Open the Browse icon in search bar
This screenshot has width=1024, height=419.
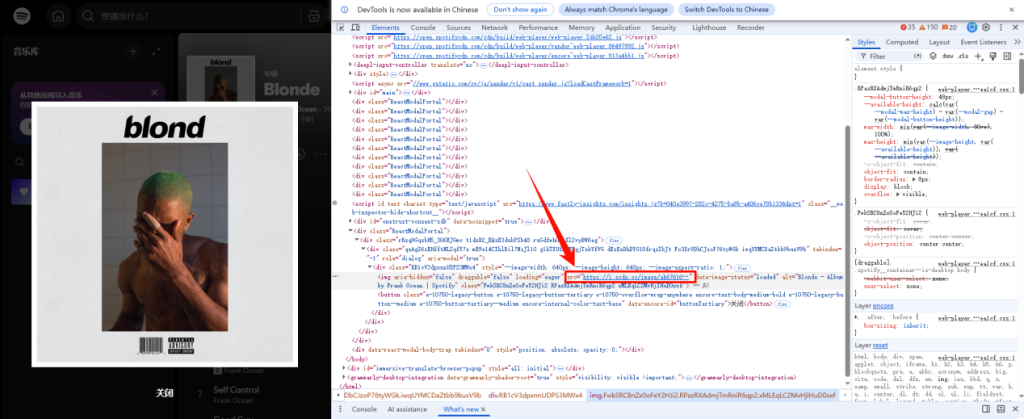[x=314, y=16]
